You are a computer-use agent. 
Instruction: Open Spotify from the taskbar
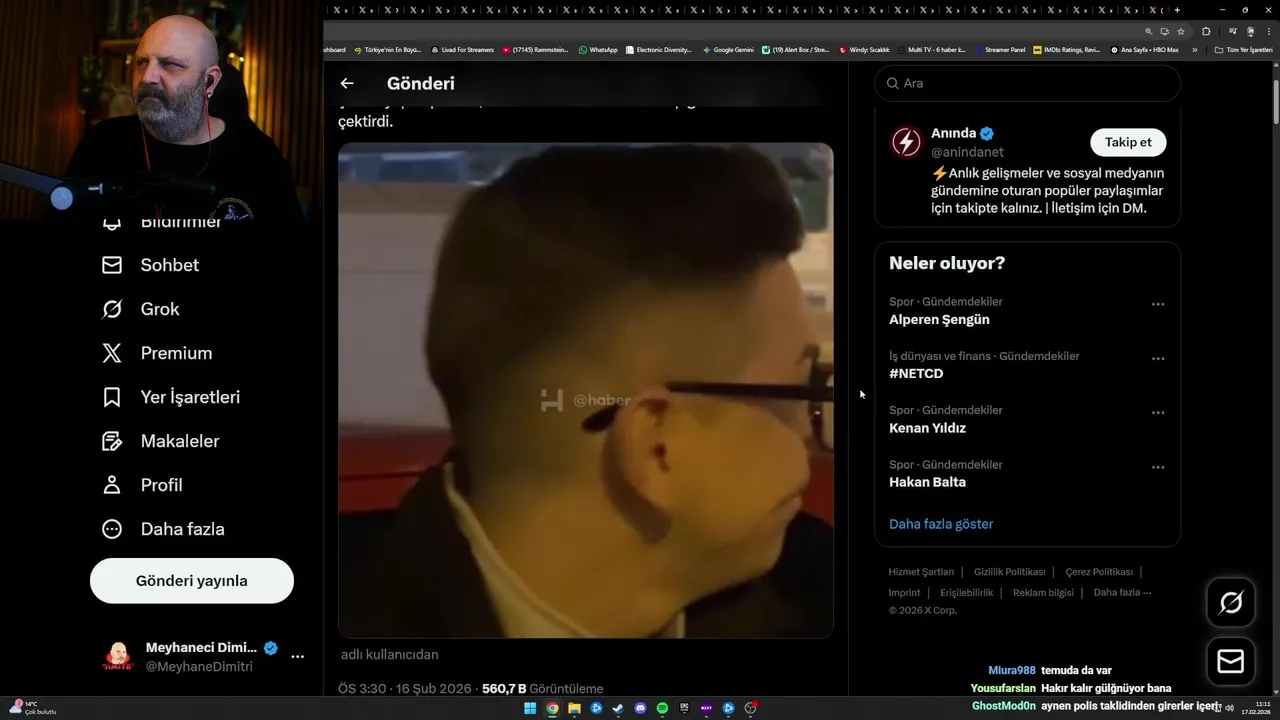coord(662,709)
